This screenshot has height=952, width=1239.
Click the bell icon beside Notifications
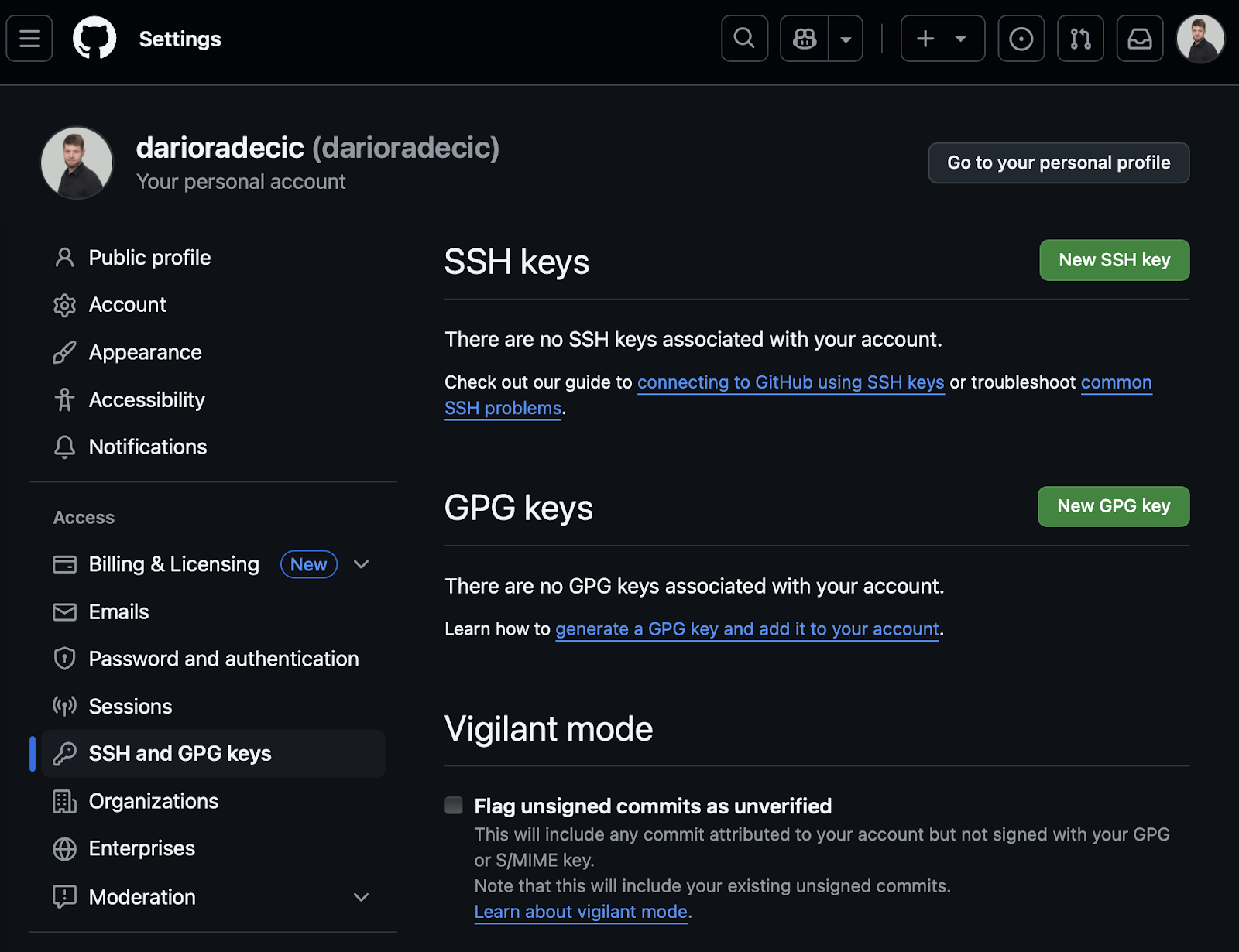[65, 447]
